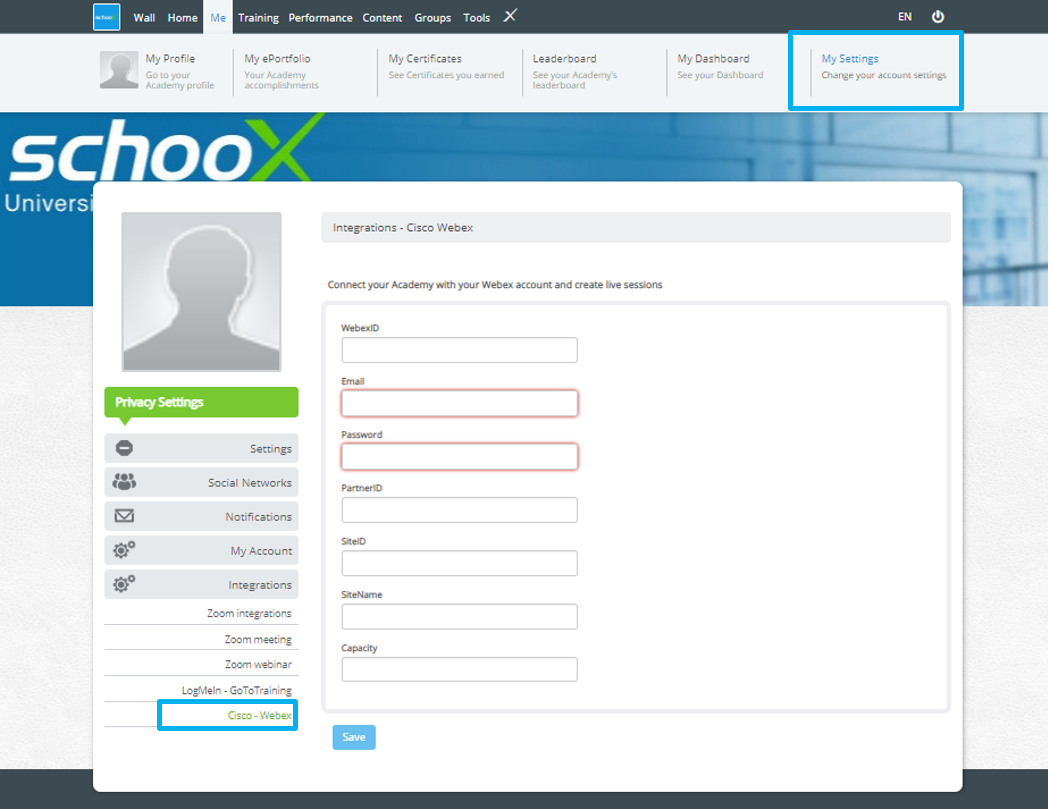The height and width of the screenshot is (809, 1048).
Task: Go to Home in top navigation
Action: tap(182, 17)
